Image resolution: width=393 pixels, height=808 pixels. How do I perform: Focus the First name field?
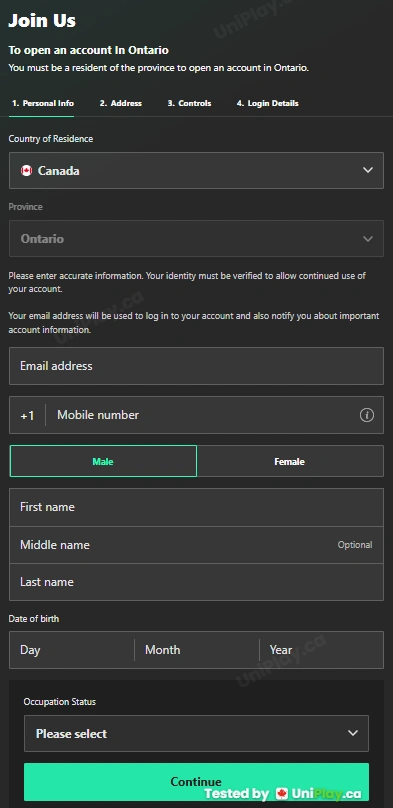pyautogui.click(x=196, y=507)
